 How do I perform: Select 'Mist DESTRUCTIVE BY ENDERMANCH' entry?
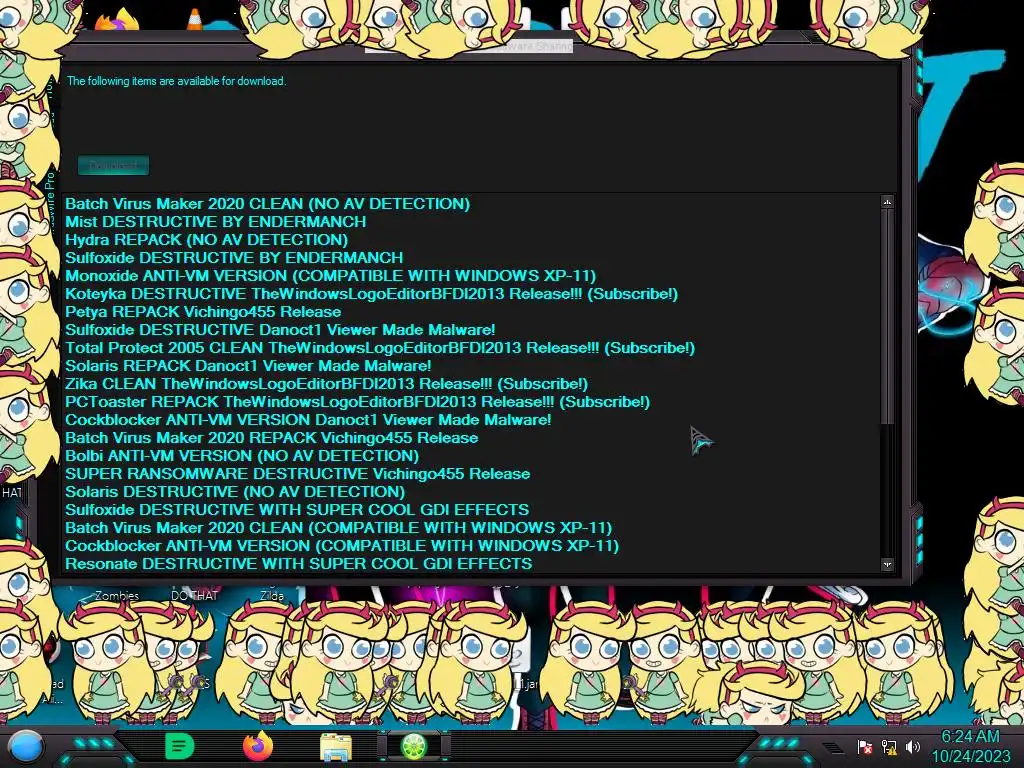coord(216,222)
